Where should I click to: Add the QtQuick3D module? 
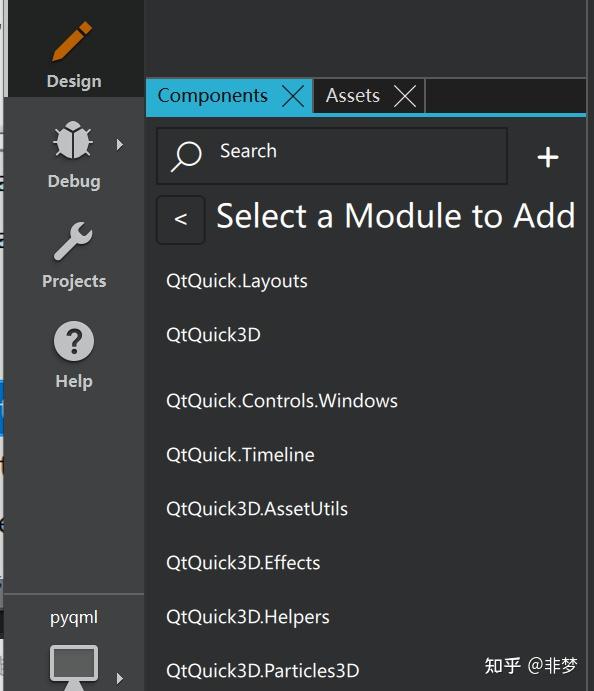point(213,335)
